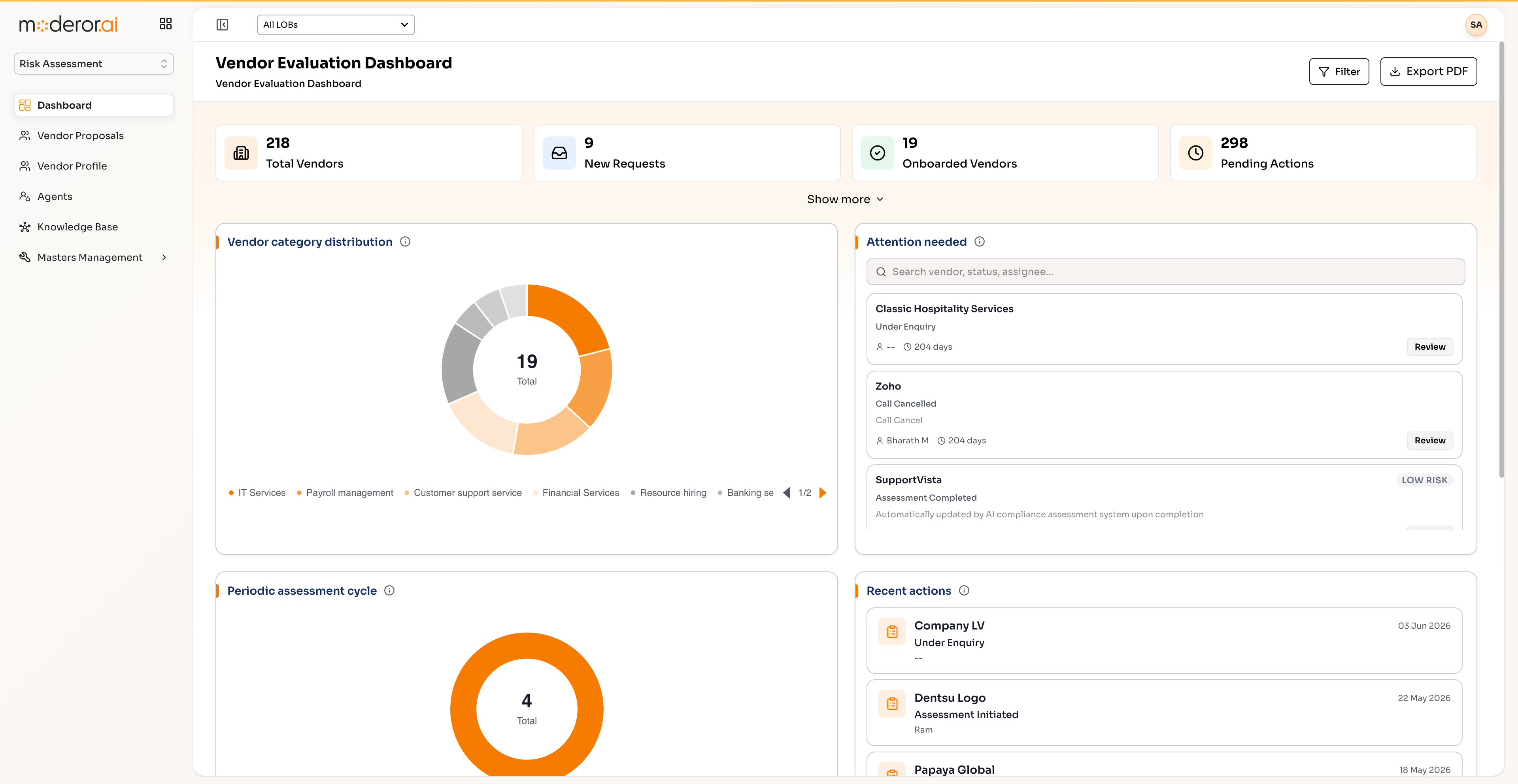Screen dimensions: 1518x784
Task: Open Knowledge Base in the sidebar
Action: [x=94, y=227]
